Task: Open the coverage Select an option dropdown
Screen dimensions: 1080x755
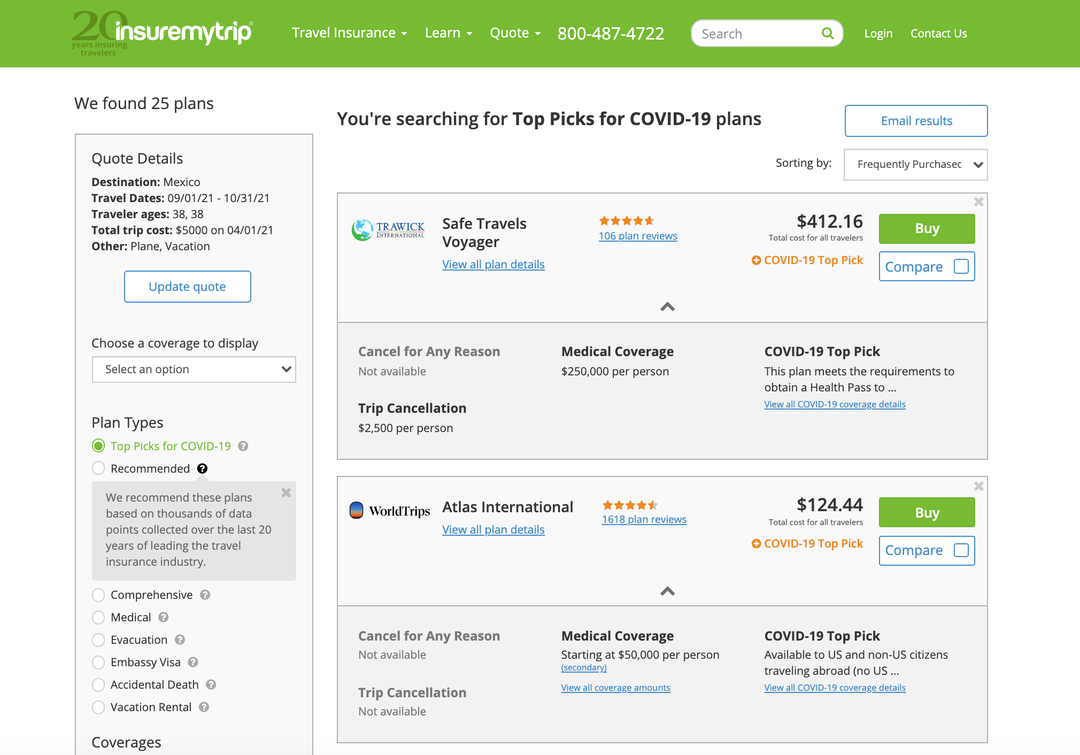Action: 193,369
